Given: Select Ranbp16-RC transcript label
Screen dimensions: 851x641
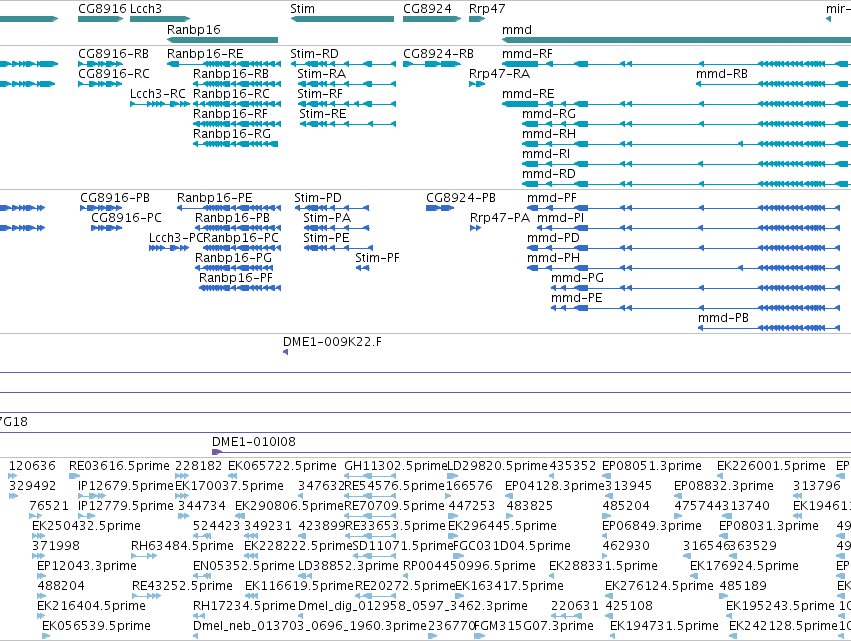Looking at the screenshot, I should (231, 94).
